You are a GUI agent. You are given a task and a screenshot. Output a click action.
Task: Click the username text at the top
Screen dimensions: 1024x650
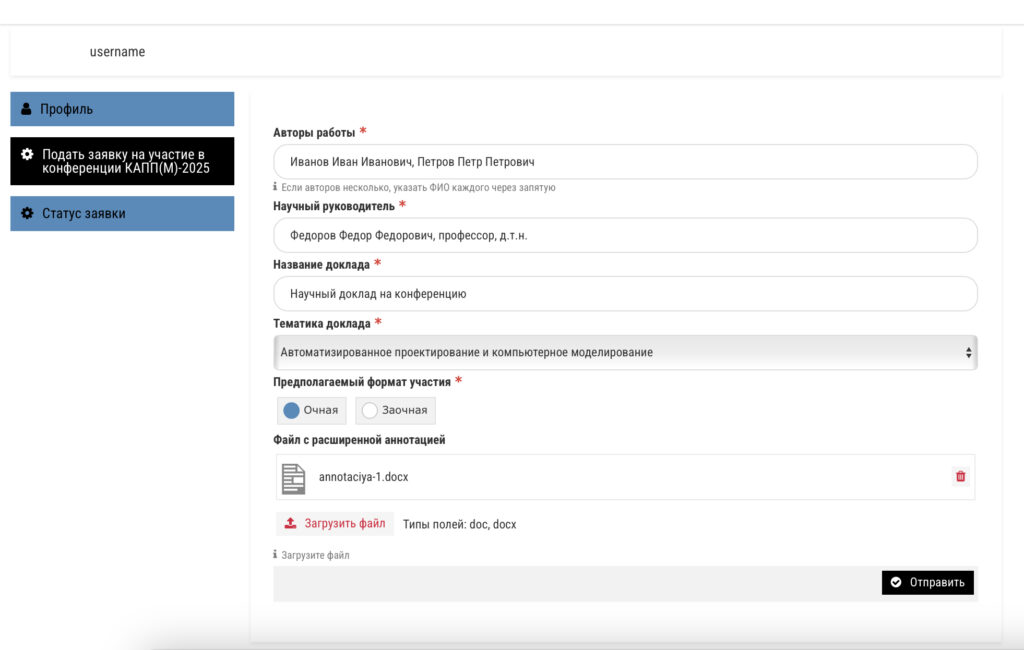pyautogui.click(x=118, y=52)
